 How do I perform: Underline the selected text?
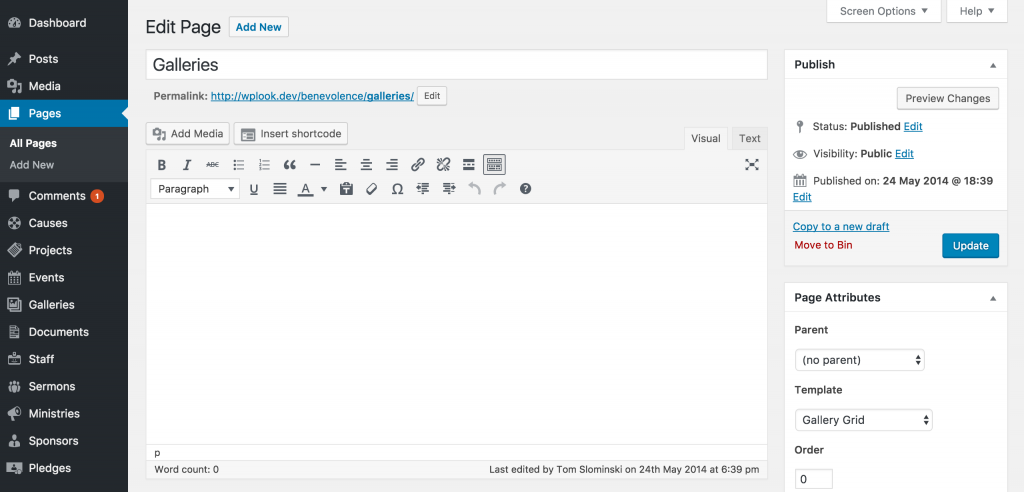click(x=254, y=189)
